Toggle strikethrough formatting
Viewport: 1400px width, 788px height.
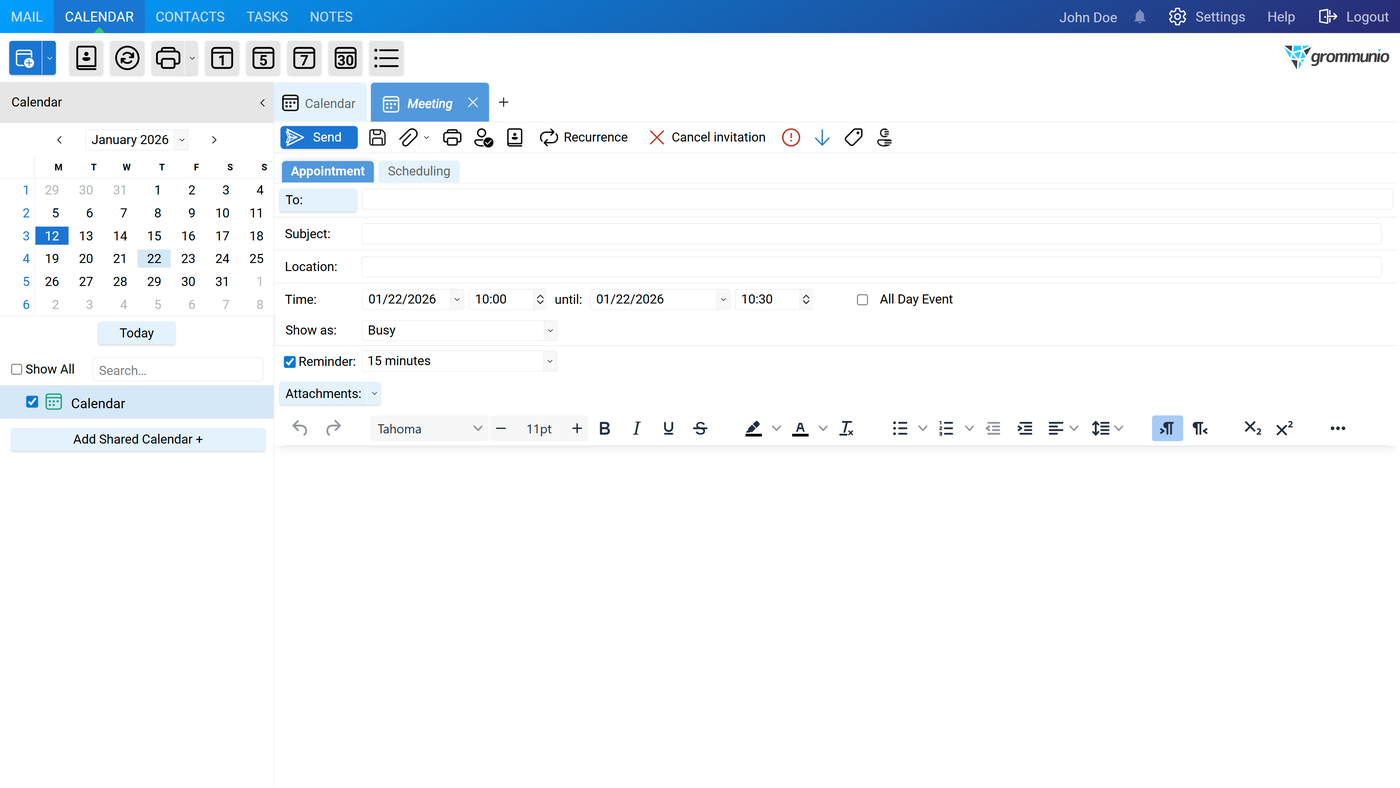coord(700,428)
